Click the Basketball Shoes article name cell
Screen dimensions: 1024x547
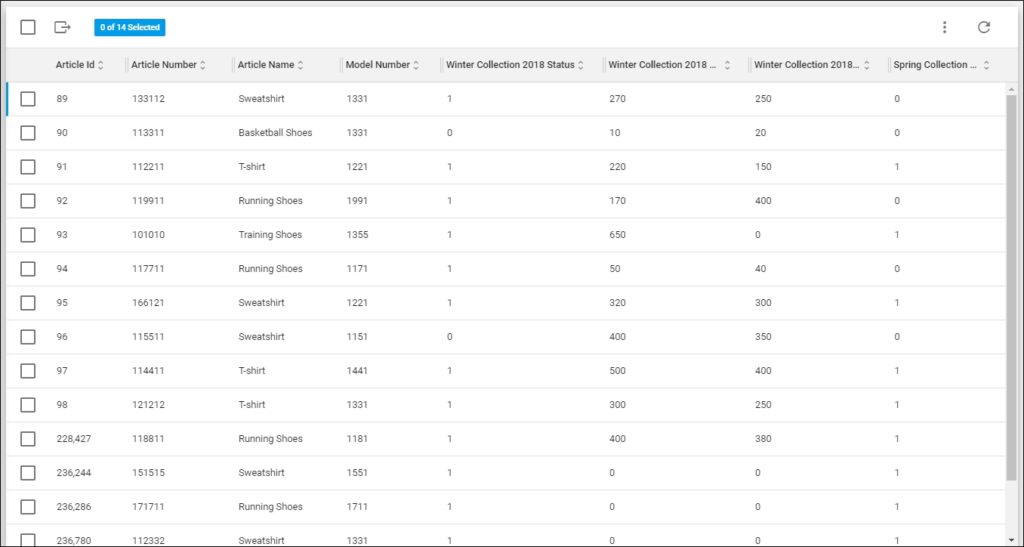pos(275,133)
